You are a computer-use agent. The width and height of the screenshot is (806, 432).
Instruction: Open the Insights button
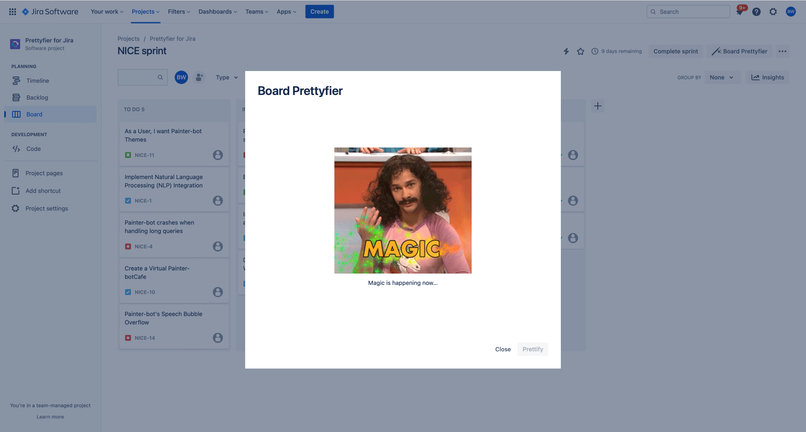(767, 78)
